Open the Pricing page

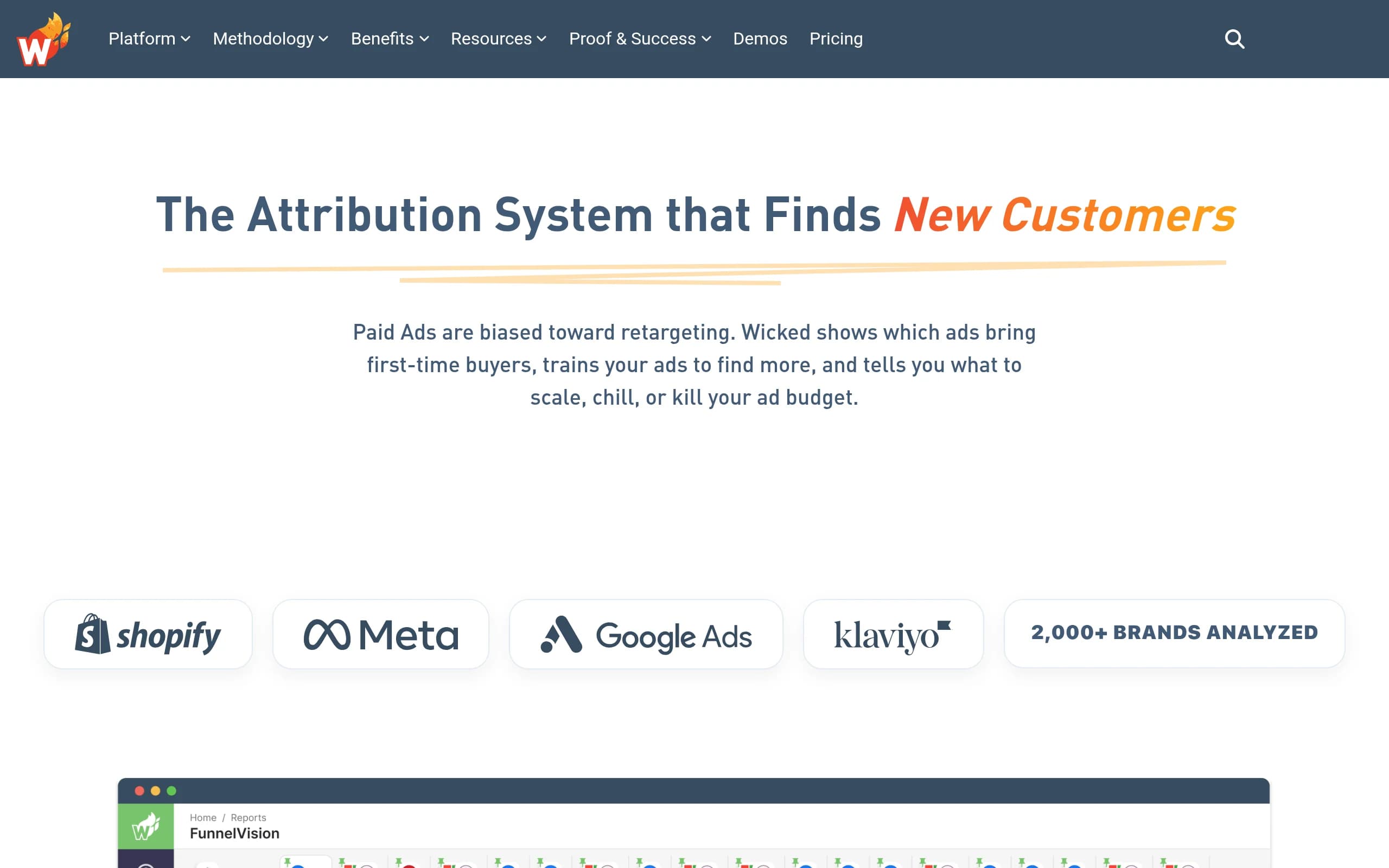[x=836, y=39]
